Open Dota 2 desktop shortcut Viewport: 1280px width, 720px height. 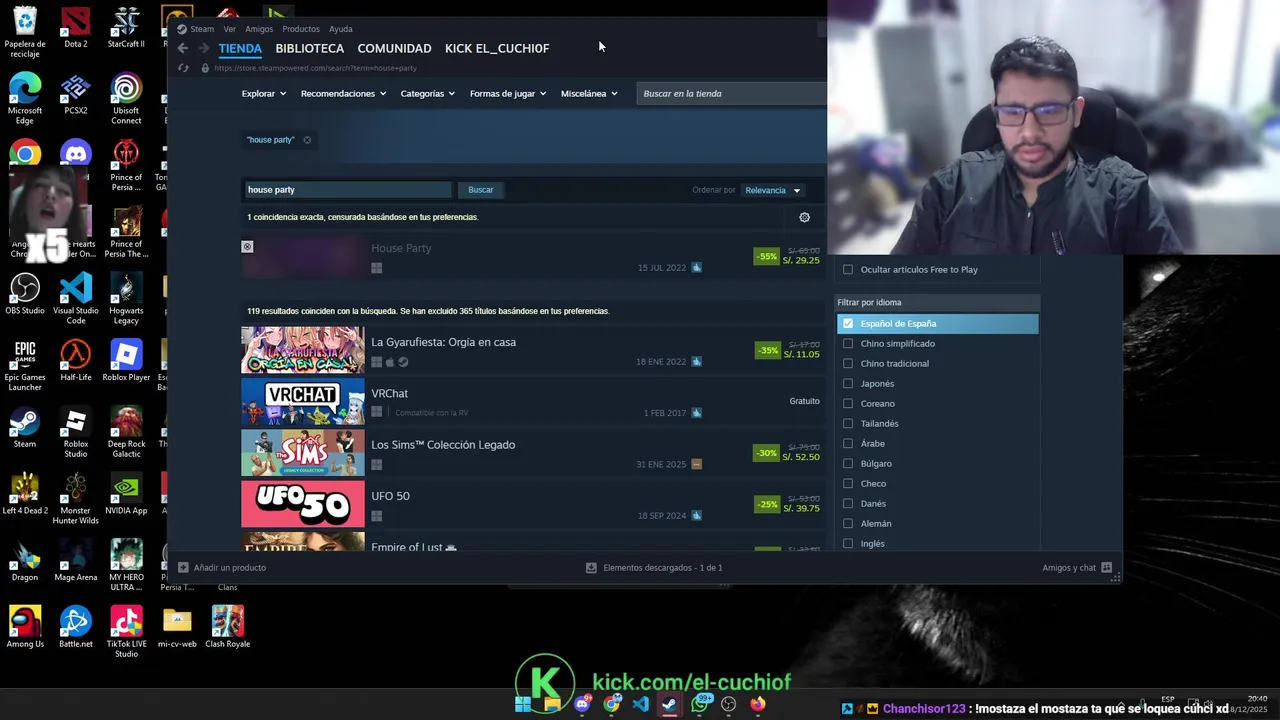click(x=76, y=28)
